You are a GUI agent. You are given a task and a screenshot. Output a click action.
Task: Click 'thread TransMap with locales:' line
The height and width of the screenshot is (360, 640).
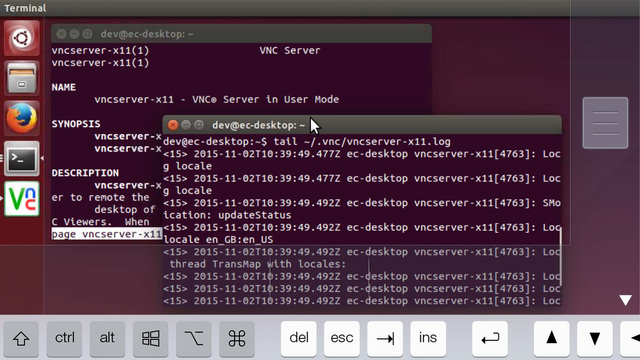(x=258, y=264)
